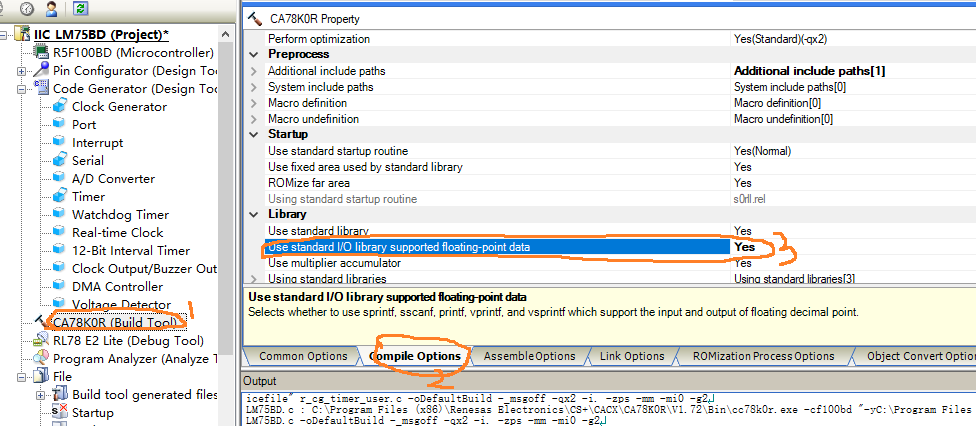The image size is (976, 426).
Task: Click the Watchdog Timer cube icon
Action: click(x=60, y=214)
